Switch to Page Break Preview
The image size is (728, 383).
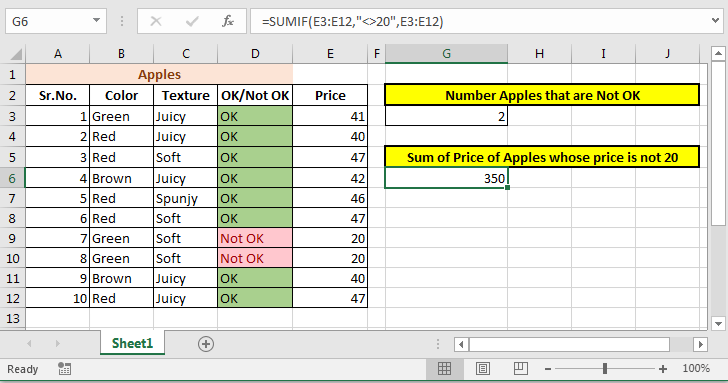(520, 369)
